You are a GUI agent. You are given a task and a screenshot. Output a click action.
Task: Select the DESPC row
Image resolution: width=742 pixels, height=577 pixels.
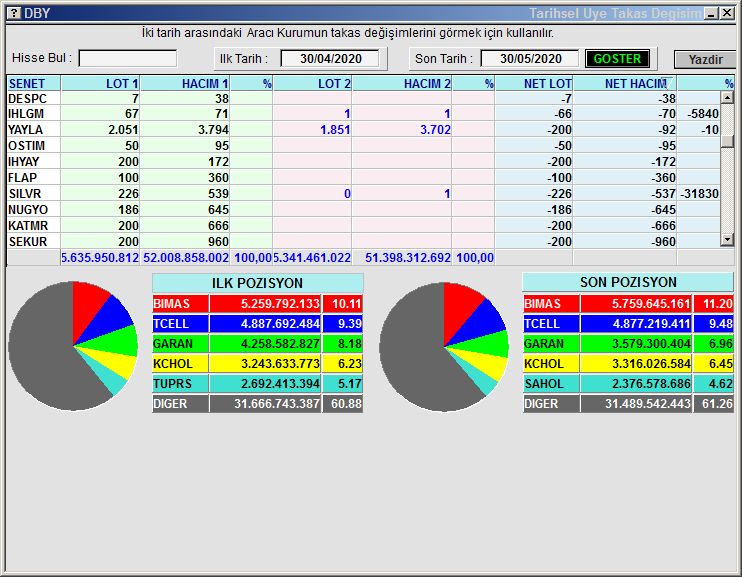363,98
